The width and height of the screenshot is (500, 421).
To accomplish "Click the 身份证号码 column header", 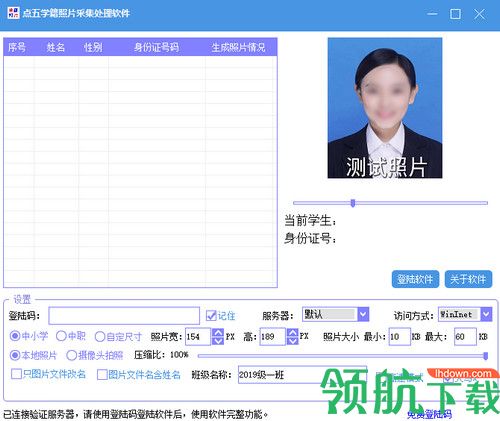I will tap(156, 47).
